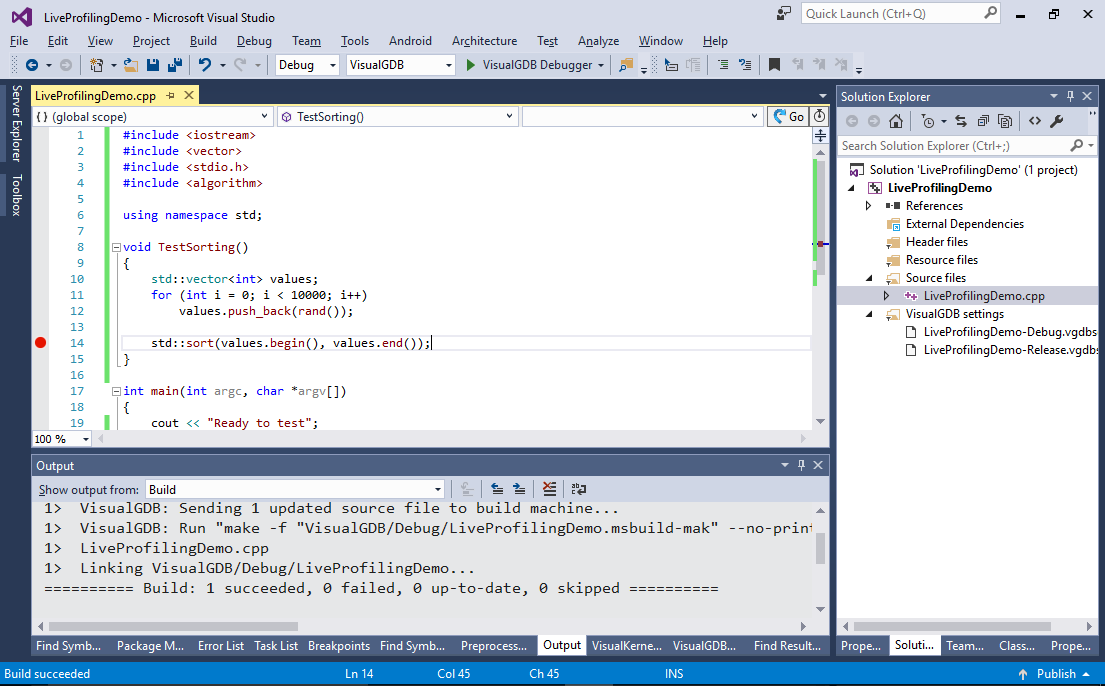This screenshot has width=1105, height=686.
Task: Click the Save All icon
Action: [x=174, y=65]
